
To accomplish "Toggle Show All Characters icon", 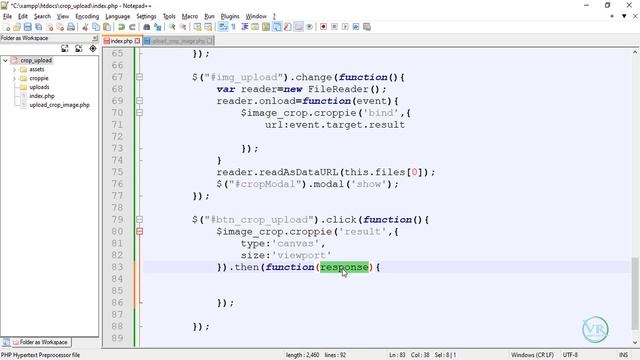I will pyautogui.click(x=233, y=27).
